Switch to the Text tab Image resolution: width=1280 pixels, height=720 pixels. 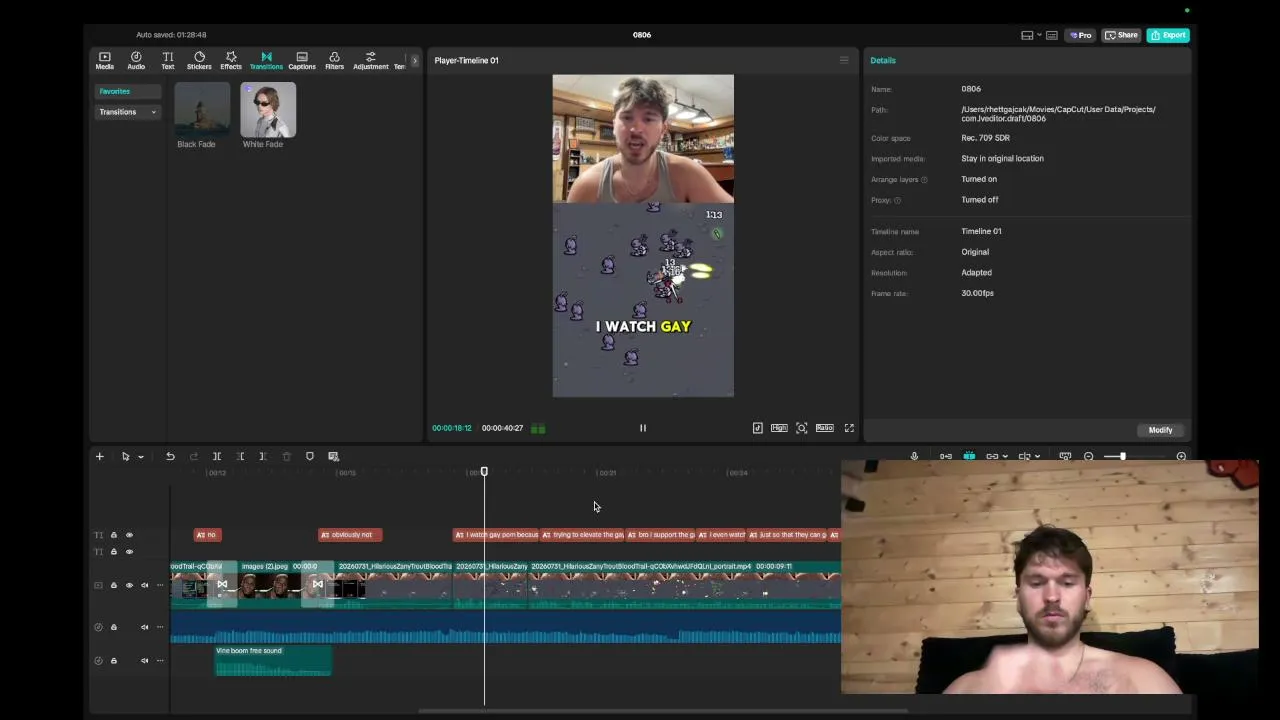[x=168, y=61]
